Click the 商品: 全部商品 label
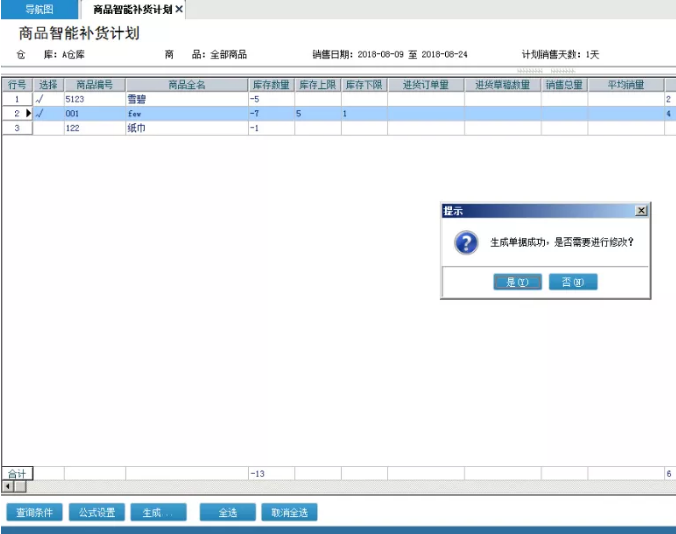 pos(206,54)
